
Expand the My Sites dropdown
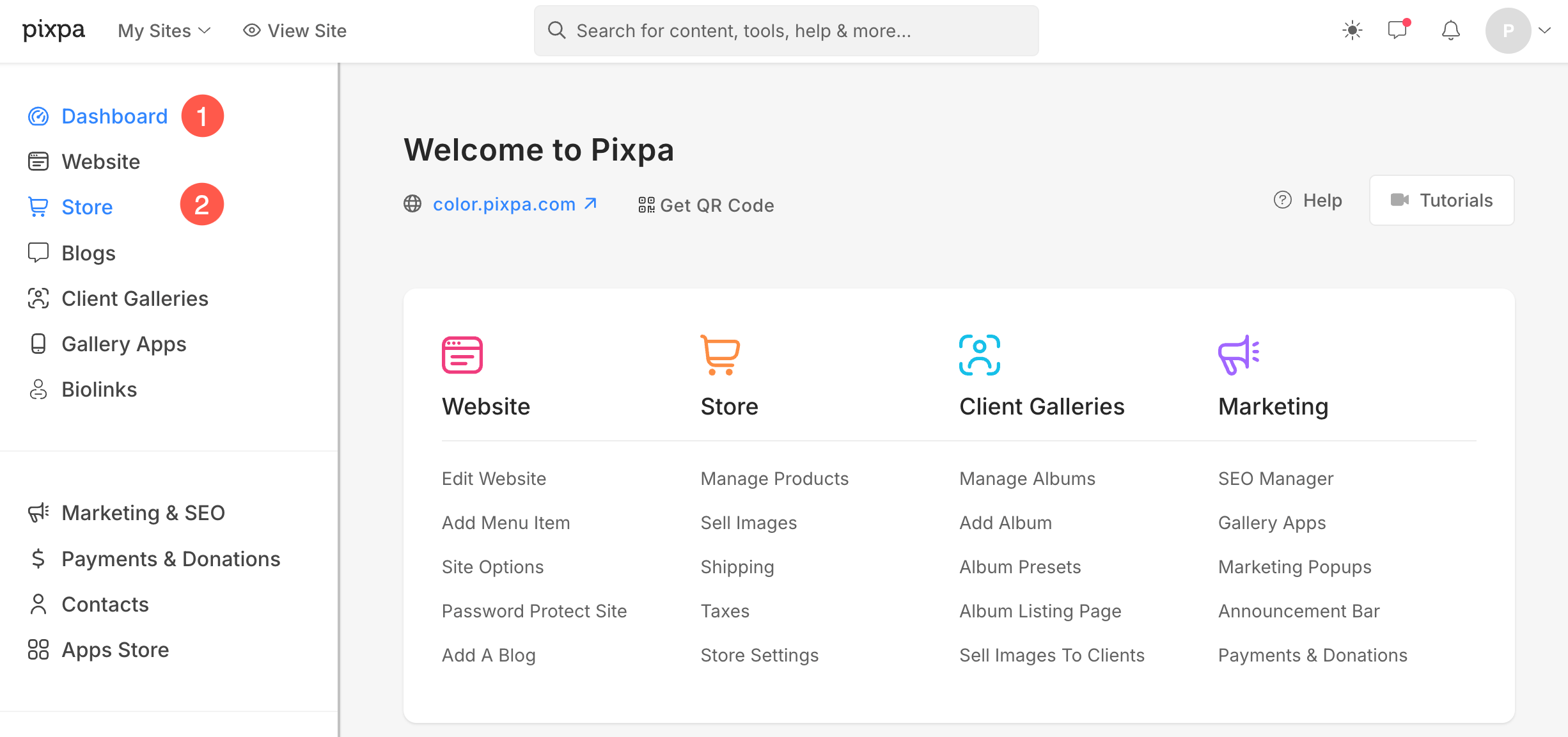pyautogui.click(x=164, y=31)
